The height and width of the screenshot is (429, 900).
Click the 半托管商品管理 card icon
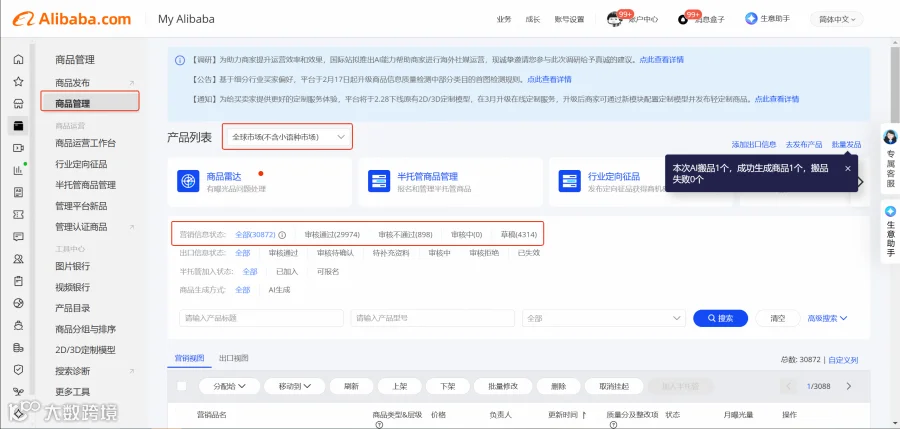click(379, 181)
